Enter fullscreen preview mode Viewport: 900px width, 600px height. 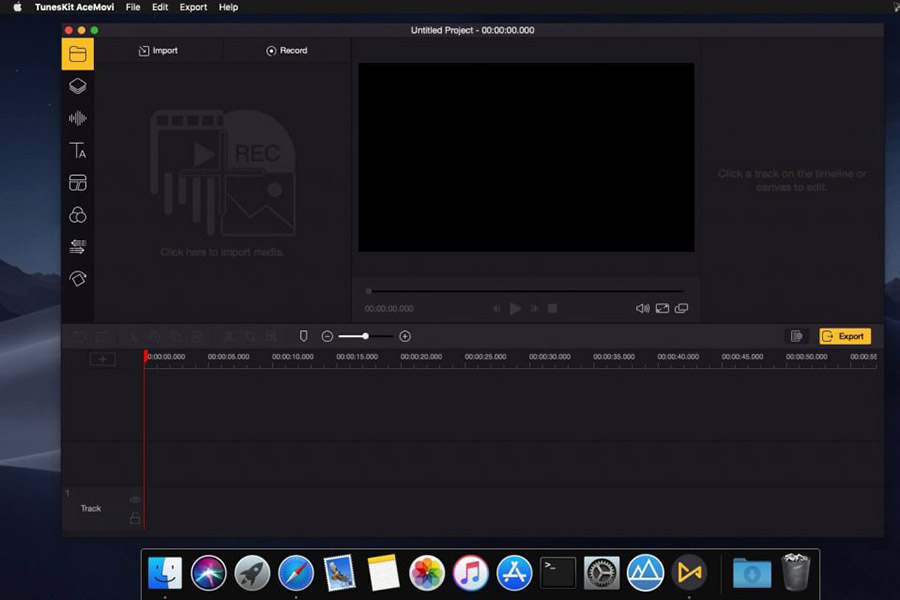(662, 308)
